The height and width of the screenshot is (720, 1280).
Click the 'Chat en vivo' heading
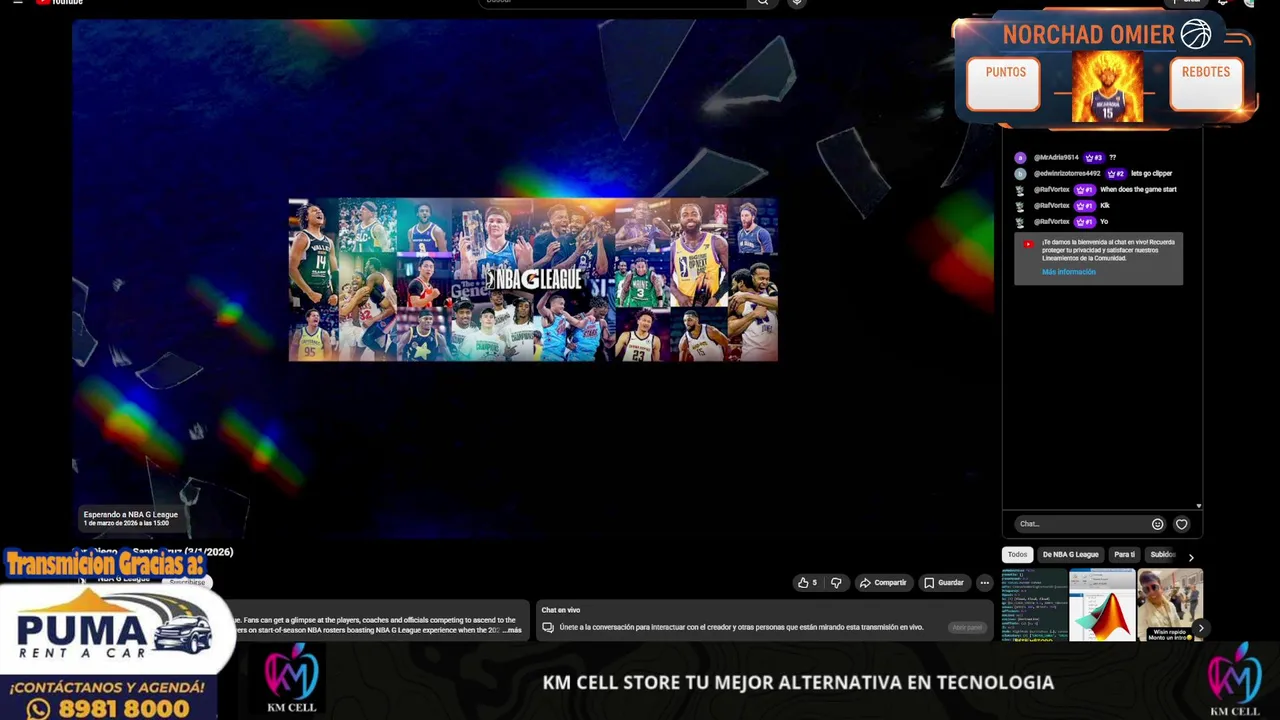561,610
